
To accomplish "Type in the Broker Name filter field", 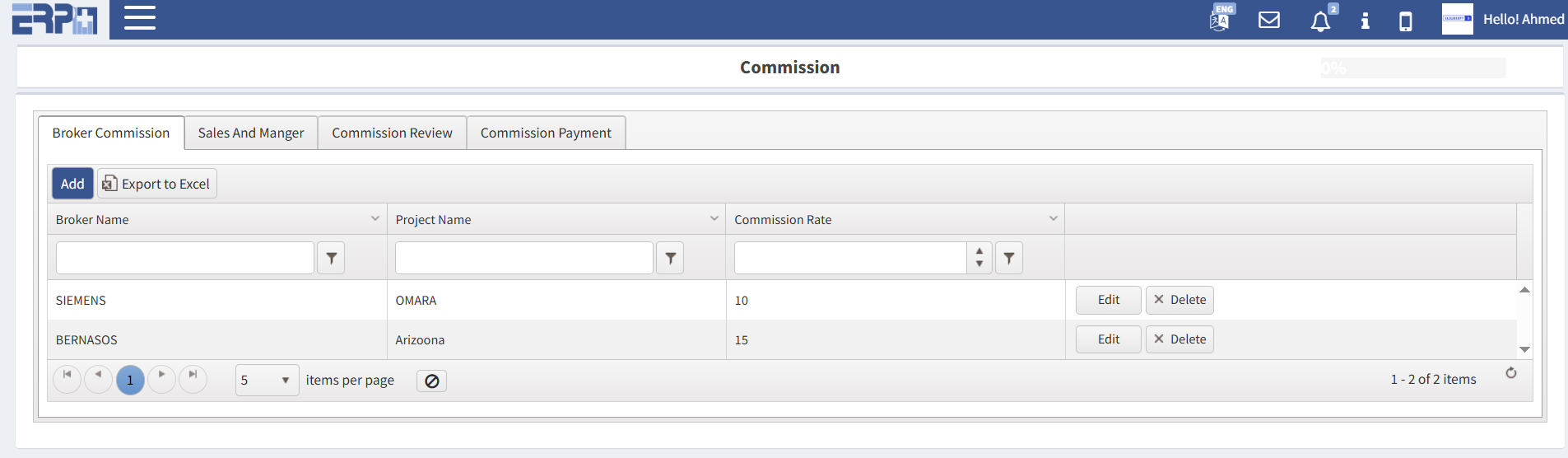I will coord(185,259).
